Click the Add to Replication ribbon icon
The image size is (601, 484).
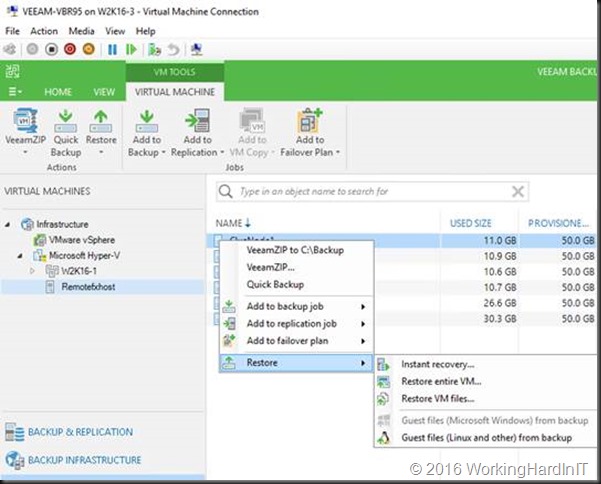(x=197, y=121)
